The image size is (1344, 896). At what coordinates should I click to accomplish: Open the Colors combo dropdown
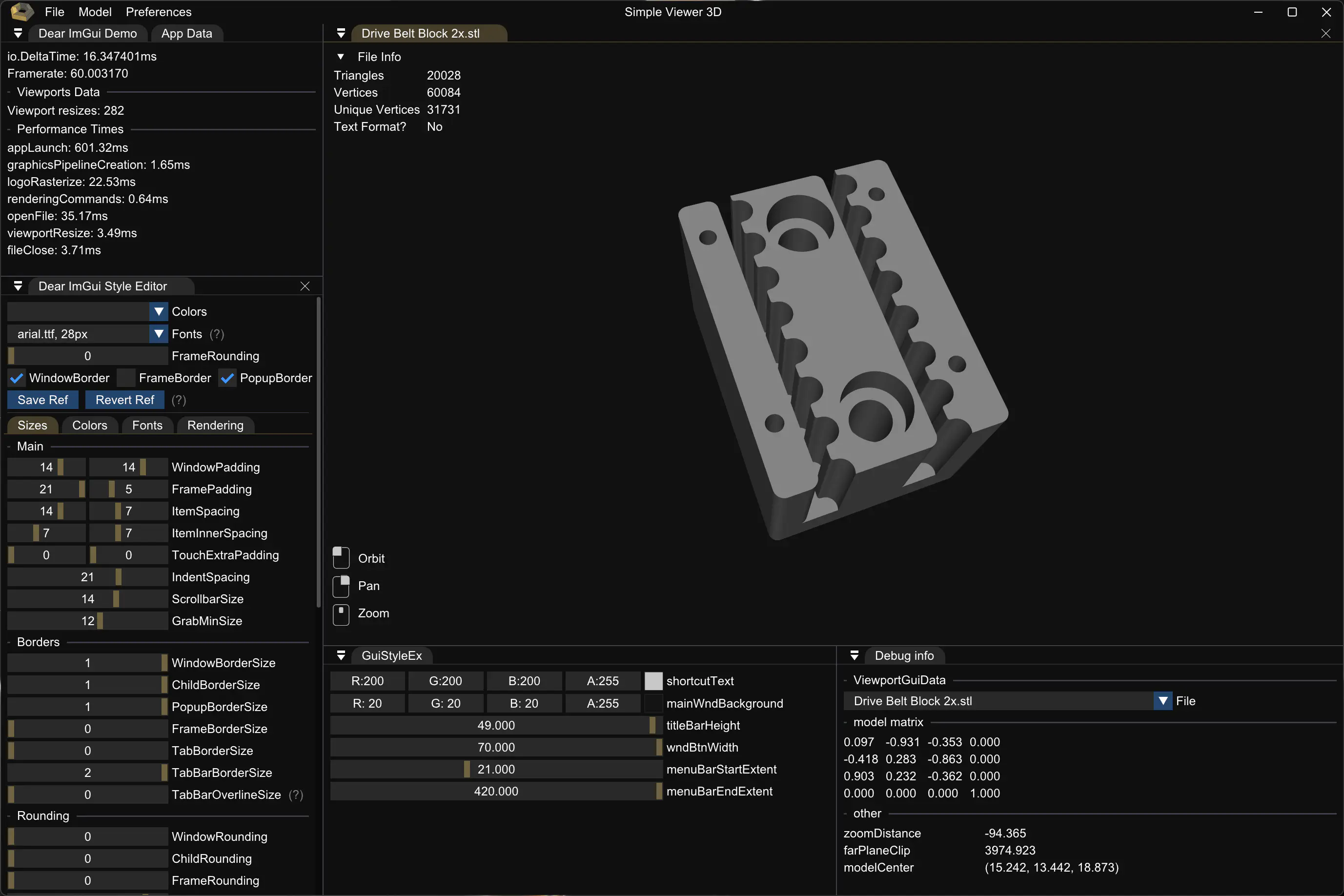[158, 311]
